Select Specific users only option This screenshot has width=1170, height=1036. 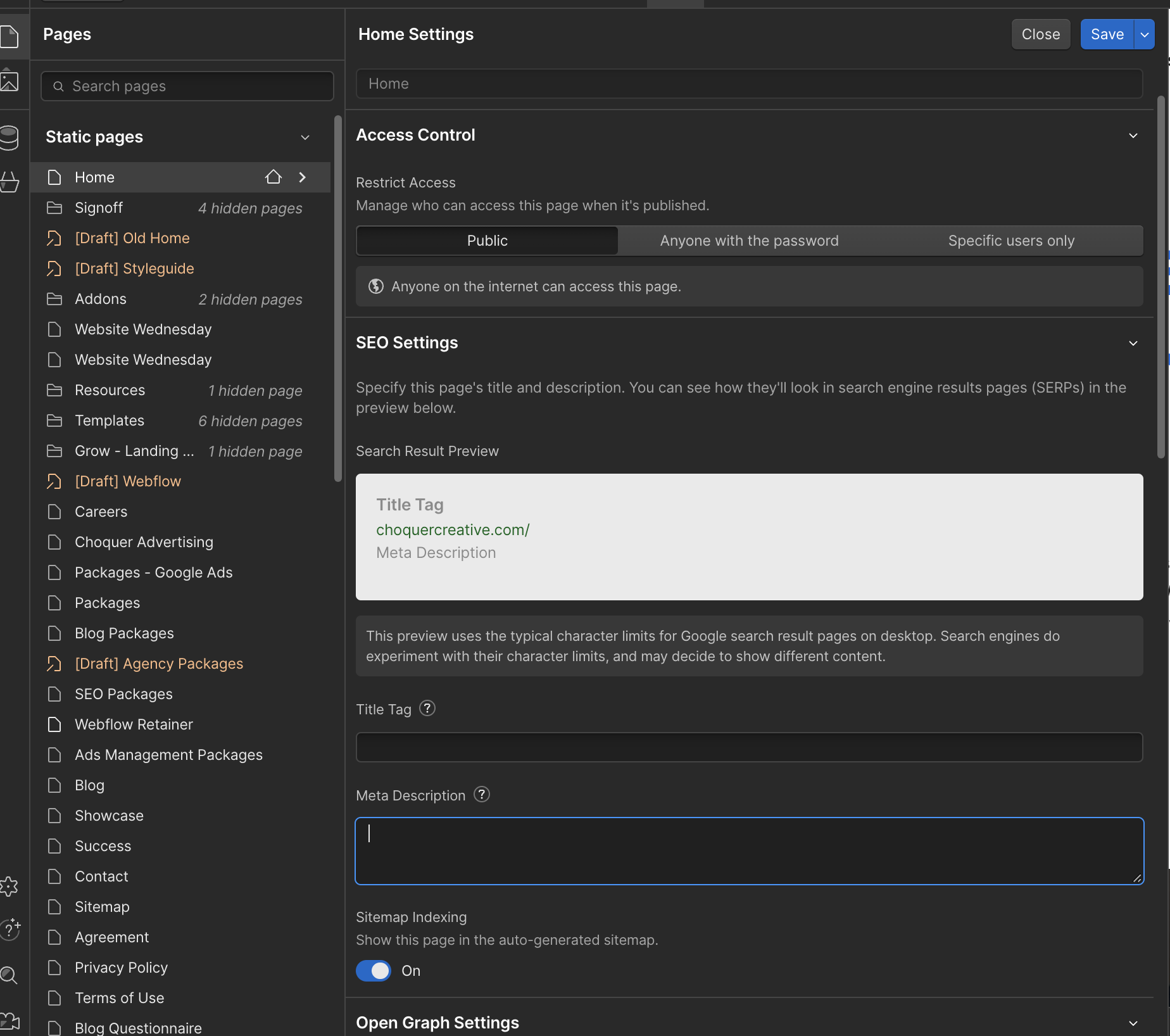(1011, 241)
